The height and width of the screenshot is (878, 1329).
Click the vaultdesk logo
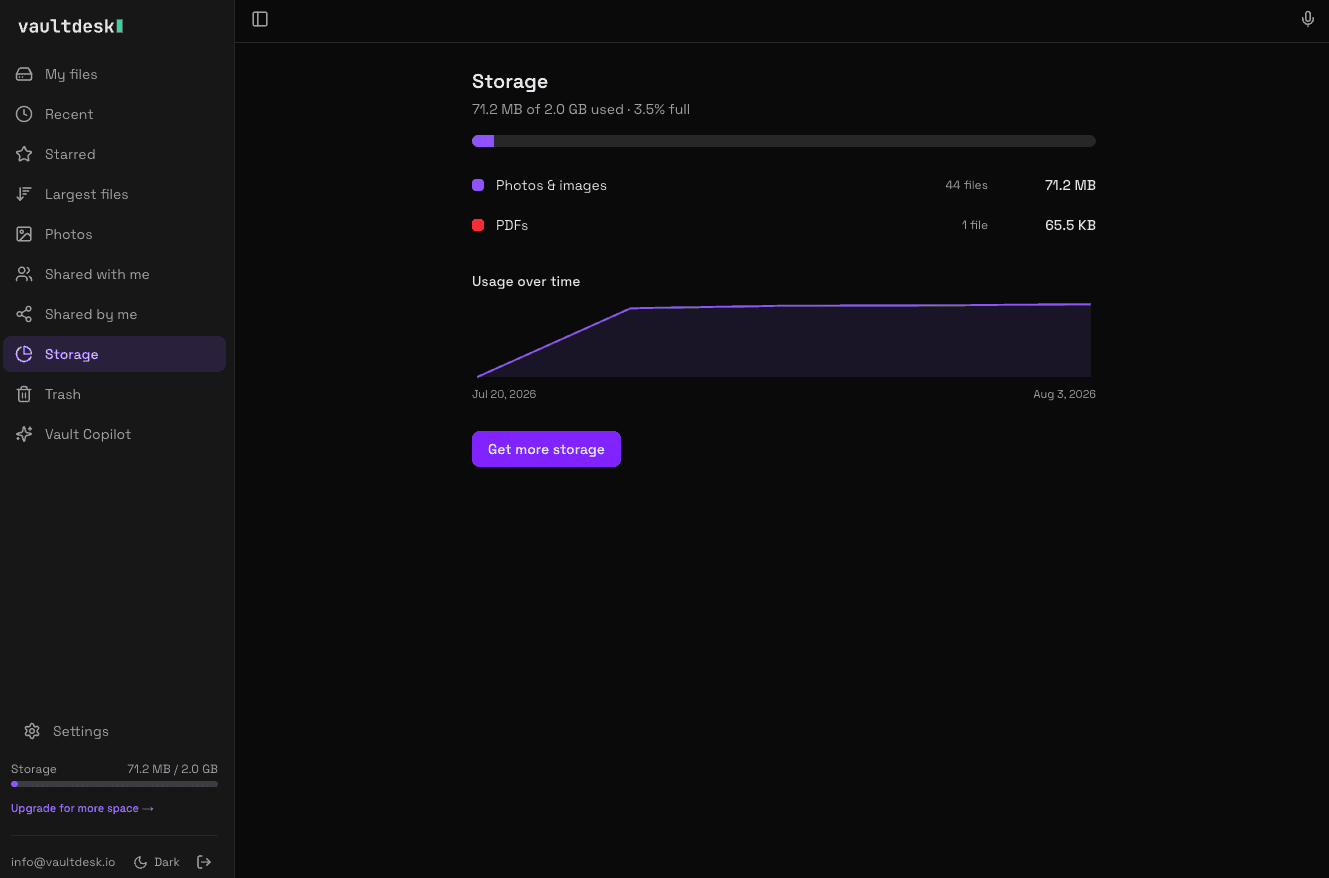coord(71,26)
